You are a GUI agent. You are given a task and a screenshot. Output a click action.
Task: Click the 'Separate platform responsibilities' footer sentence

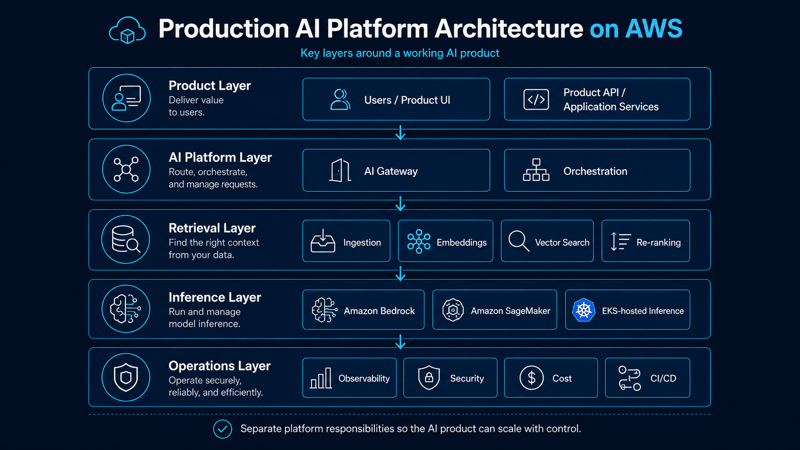pos(411,429)
